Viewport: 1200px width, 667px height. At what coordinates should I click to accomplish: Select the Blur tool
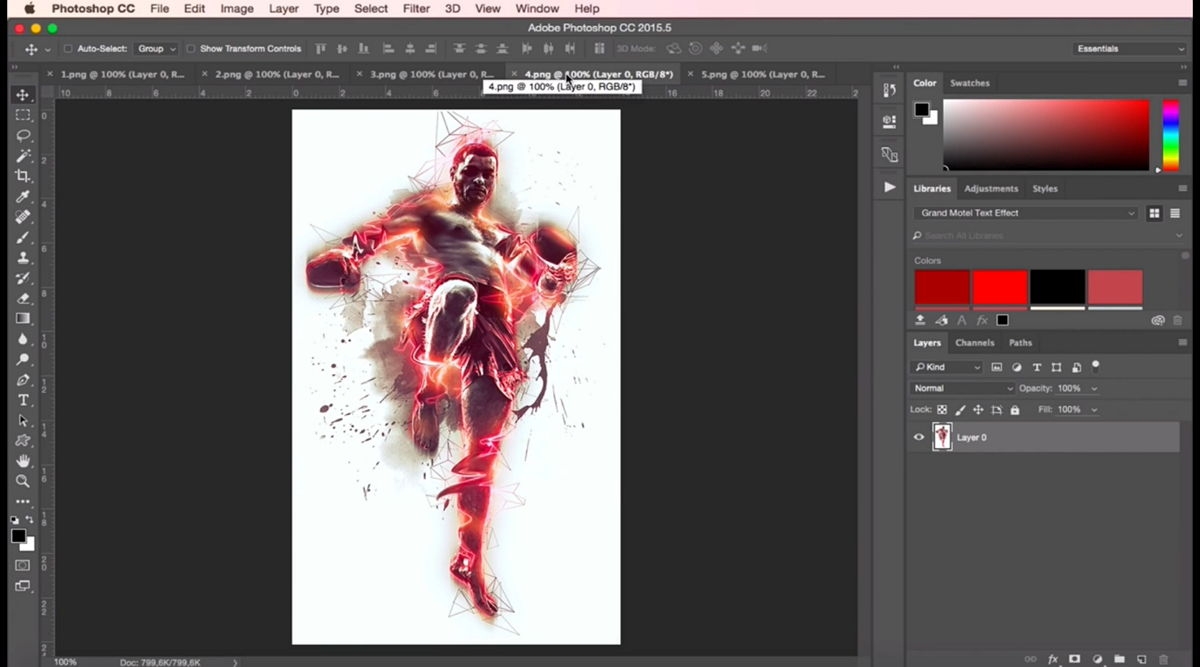(x=22, y=339)
